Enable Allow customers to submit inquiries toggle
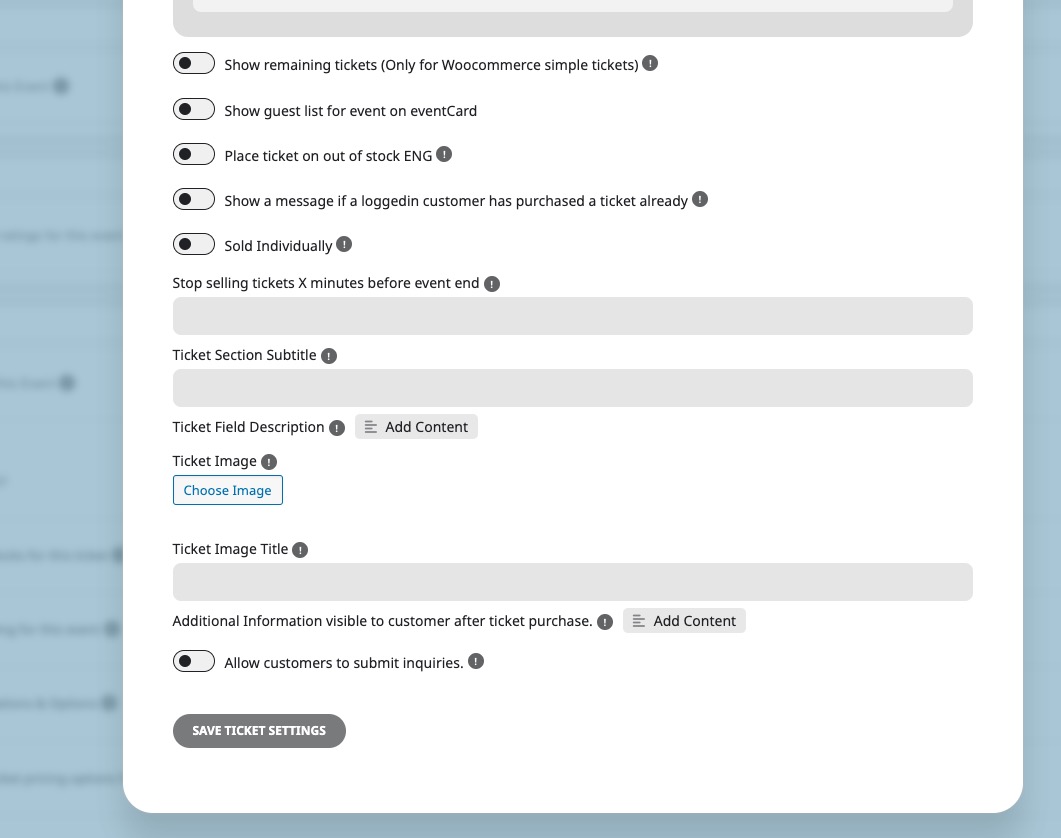The width and height of the screenshot is (1061, 838). pos(194,661)
